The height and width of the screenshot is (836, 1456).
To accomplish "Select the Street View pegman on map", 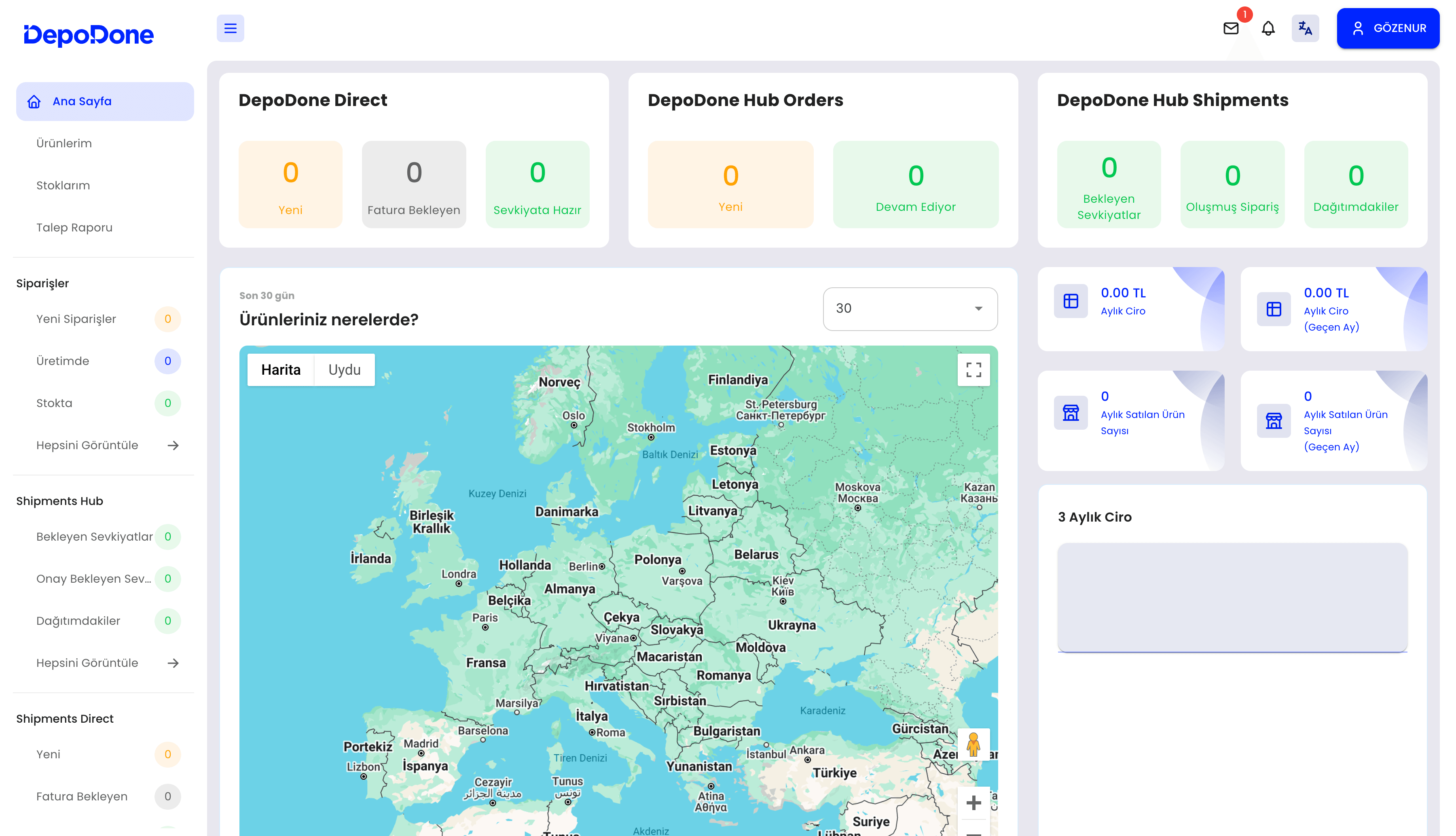I will coord(973,745).
